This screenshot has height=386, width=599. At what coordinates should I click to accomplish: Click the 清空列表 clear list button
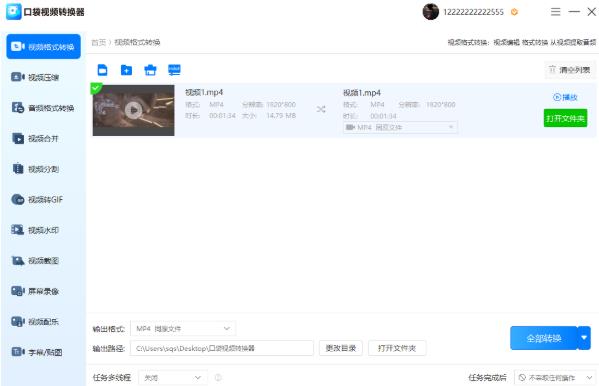(x=570, y=70)
